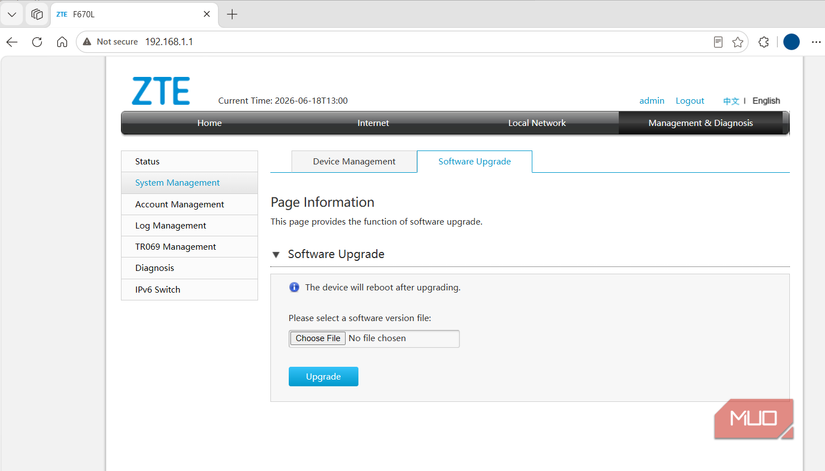The image size is (825, 471).
Task: Open the browser extensions icon
Action: tap(764, 42)
